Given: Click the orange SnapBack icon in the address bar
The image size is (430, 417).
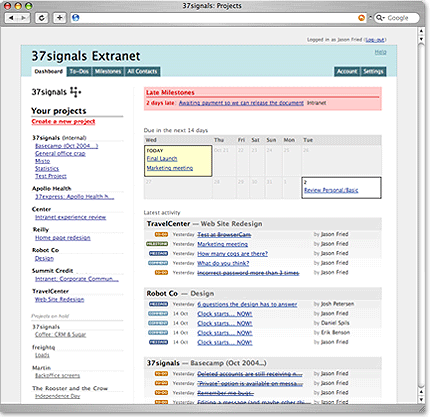Looking at the screenshot, I should [361, 18].
